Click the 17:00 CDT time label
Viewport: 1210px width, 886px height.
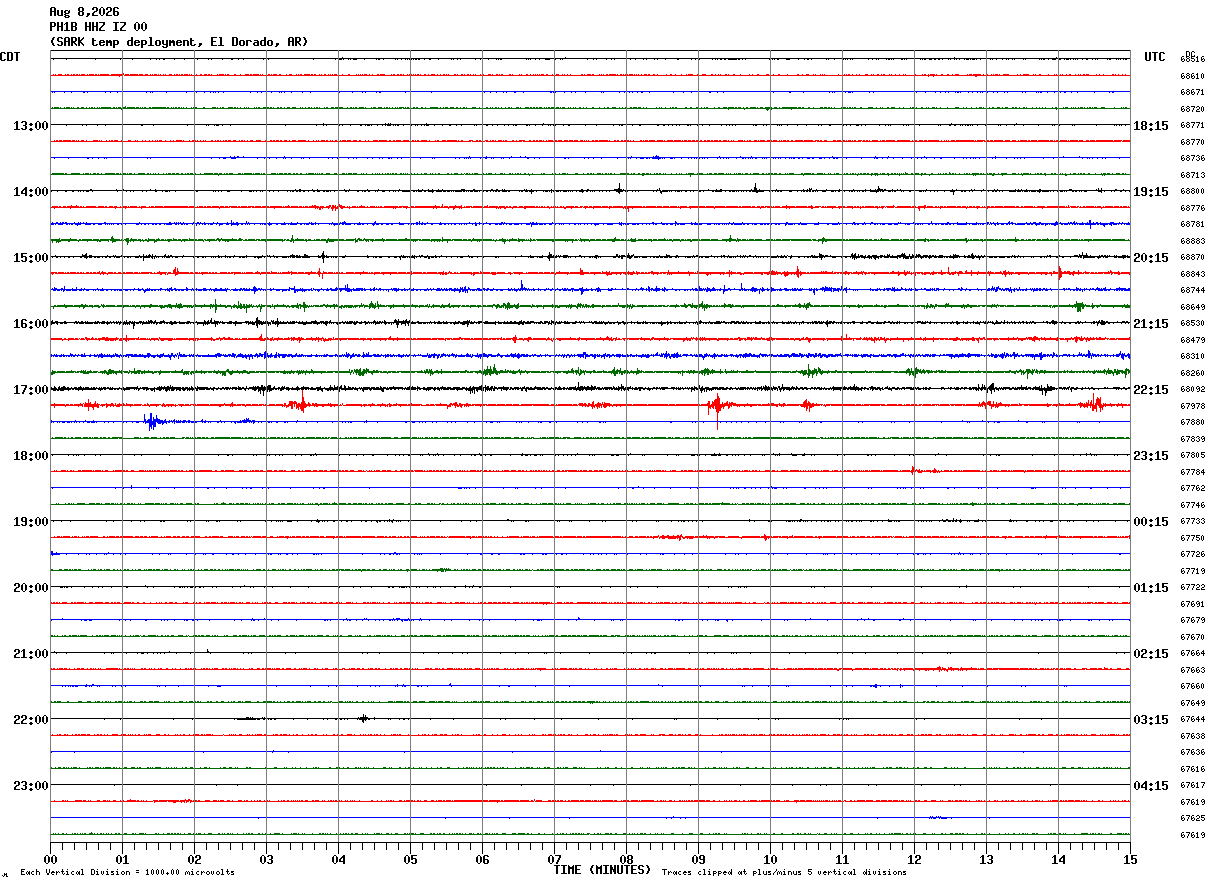[x=30, y=390]
